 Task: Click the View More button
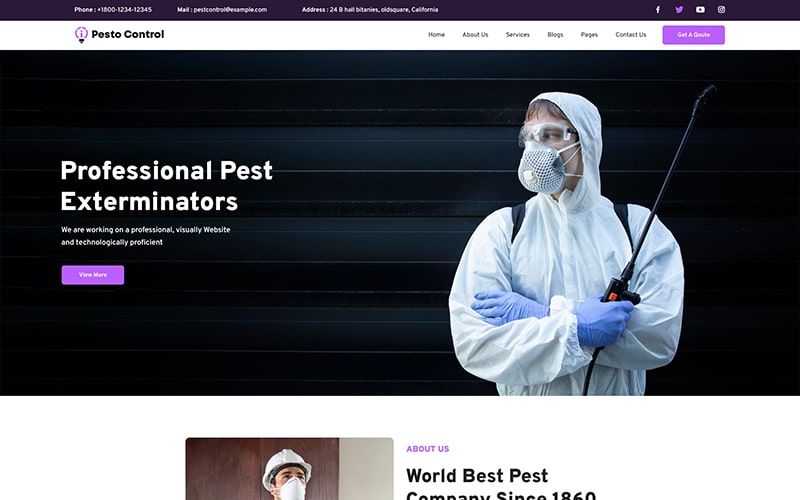pos(93,275)
